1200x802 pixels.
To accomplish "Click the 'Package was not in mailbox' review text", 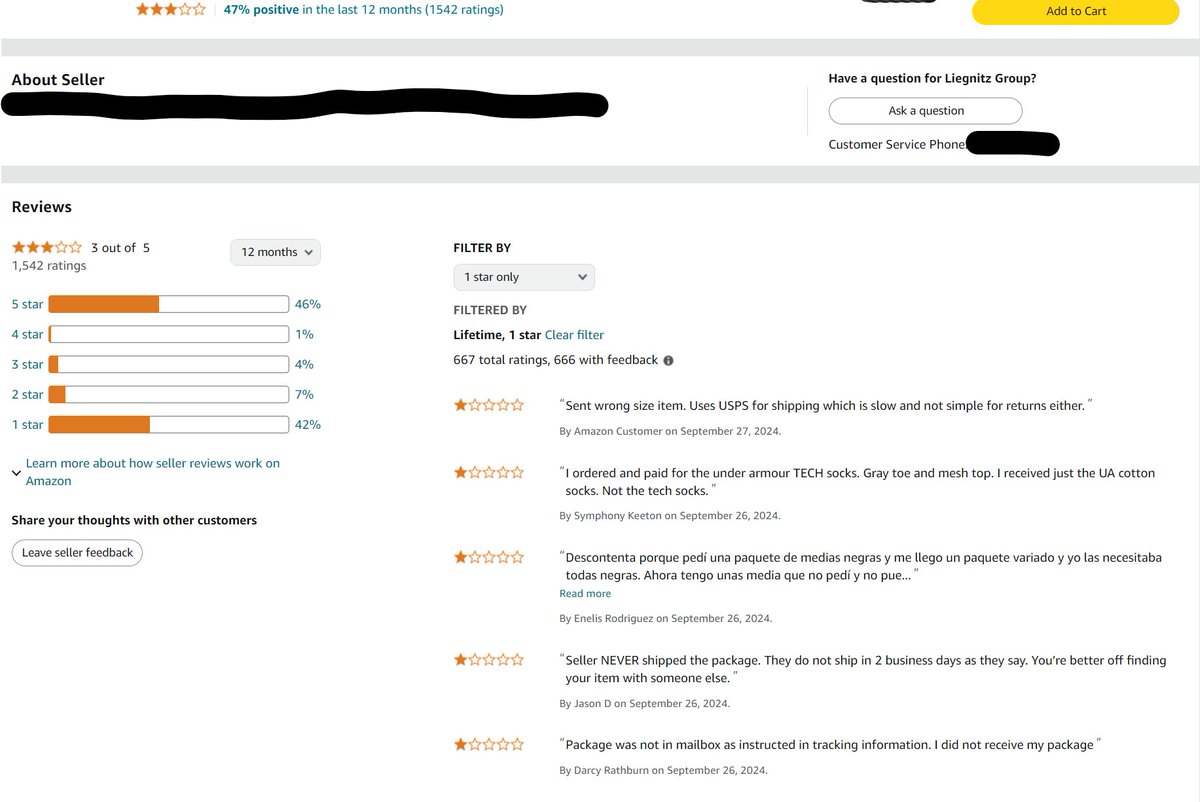I will point(831,745).
